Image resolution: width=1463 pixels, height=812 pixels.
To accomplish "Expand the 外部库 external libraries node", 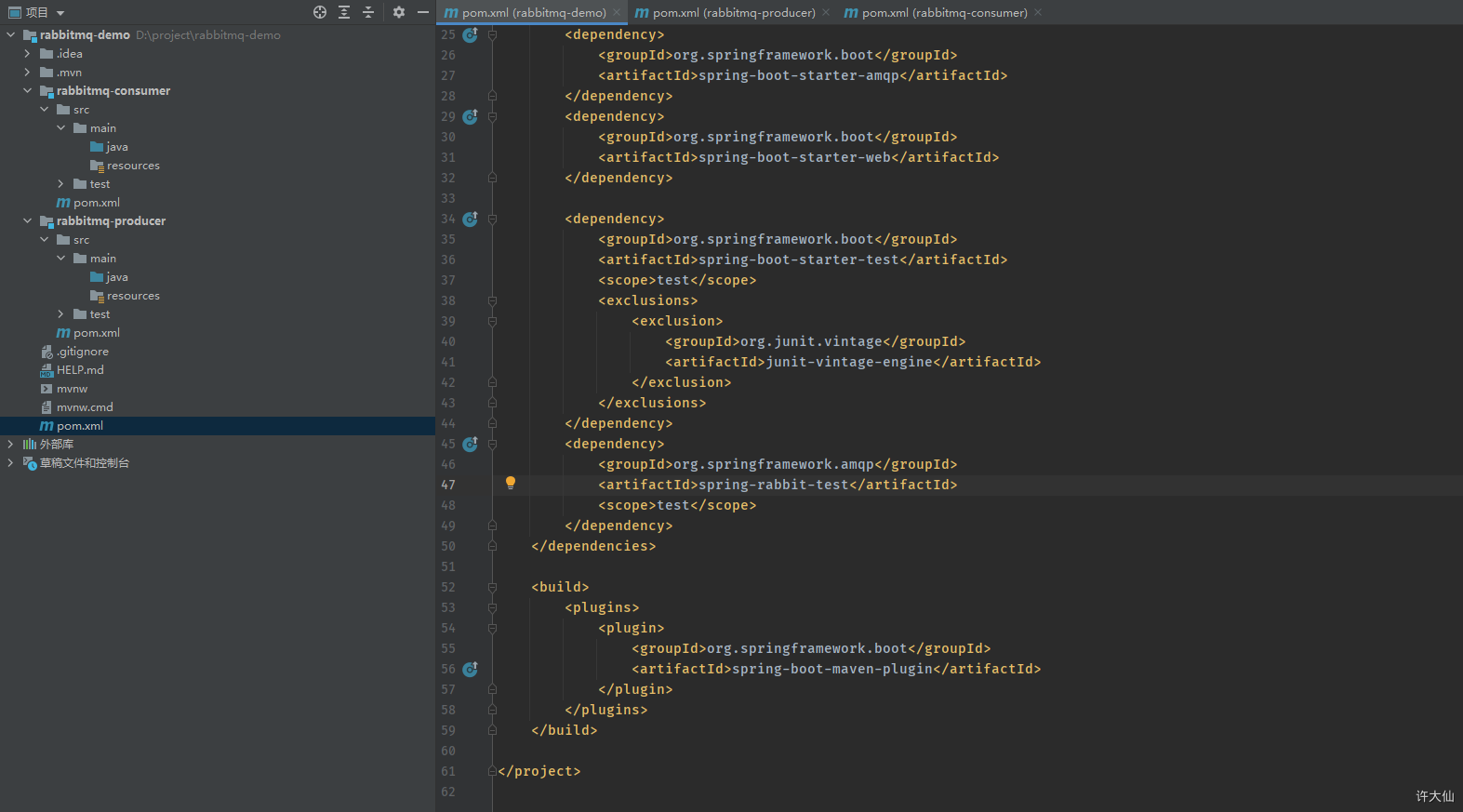I will tap(11, 444).
